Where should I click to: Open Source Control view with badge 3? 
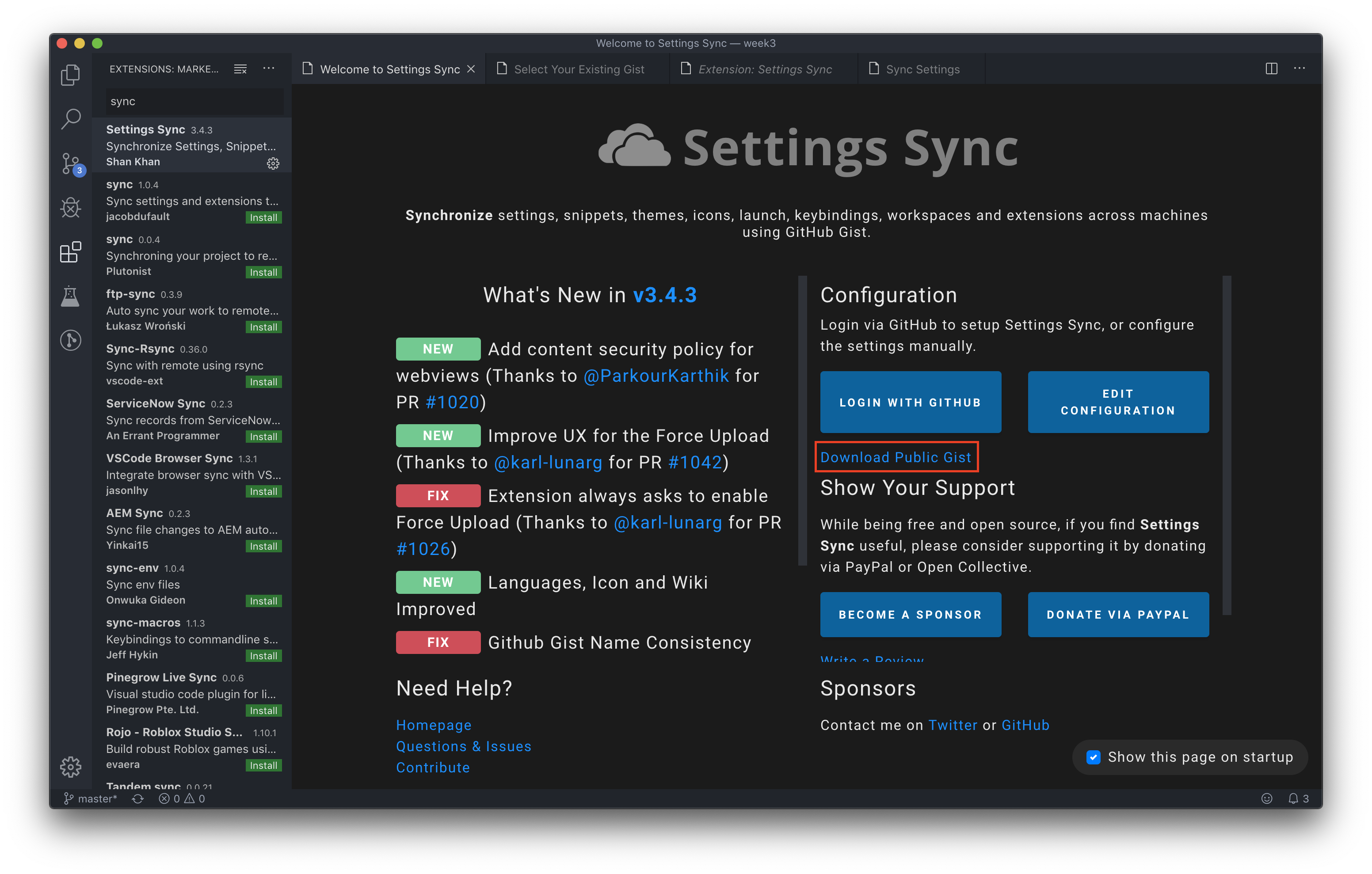click(71, 163)
